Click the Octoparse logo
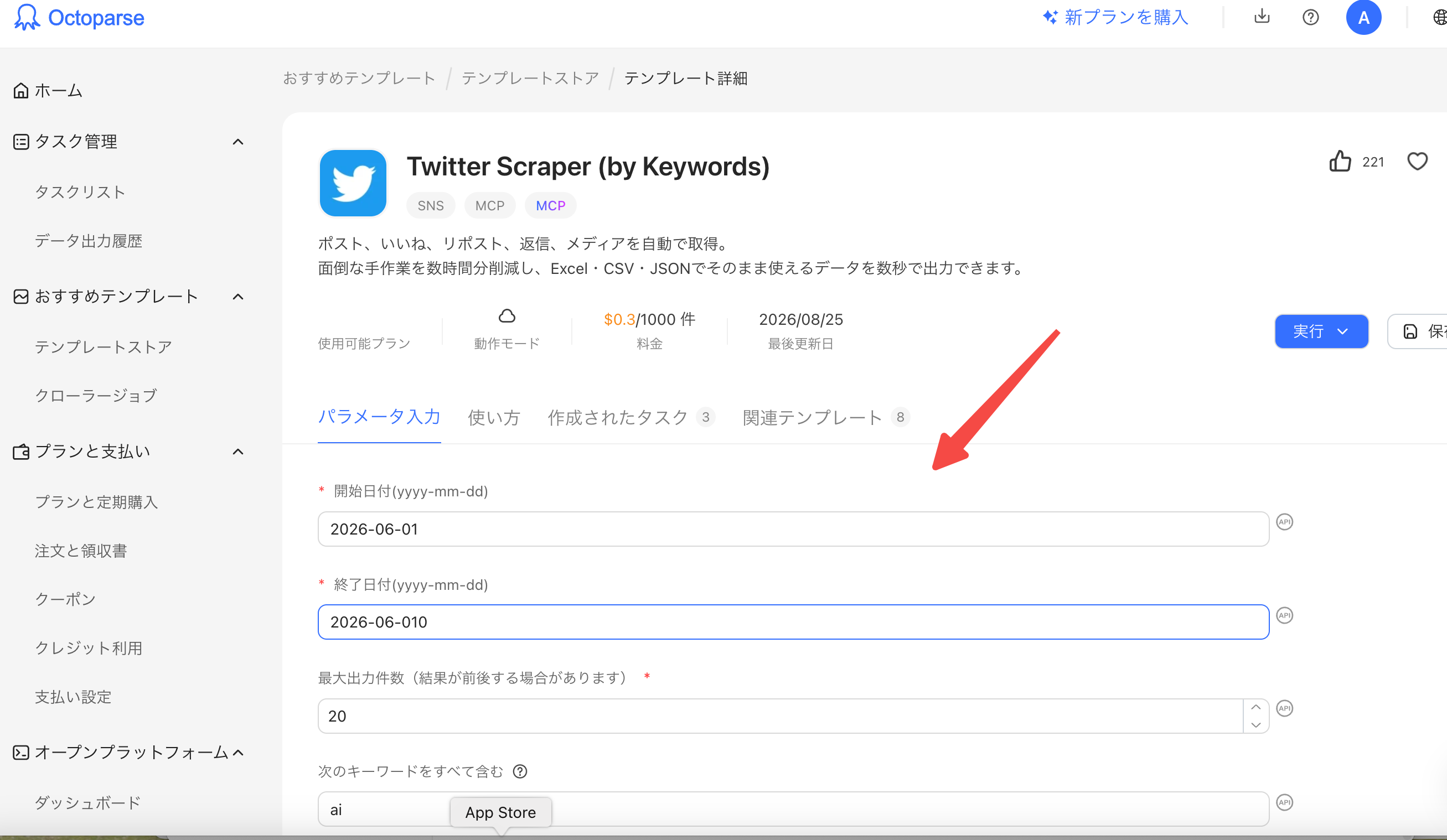The height and width of the screenshot is (840, 1447). (x=79, y=17)
